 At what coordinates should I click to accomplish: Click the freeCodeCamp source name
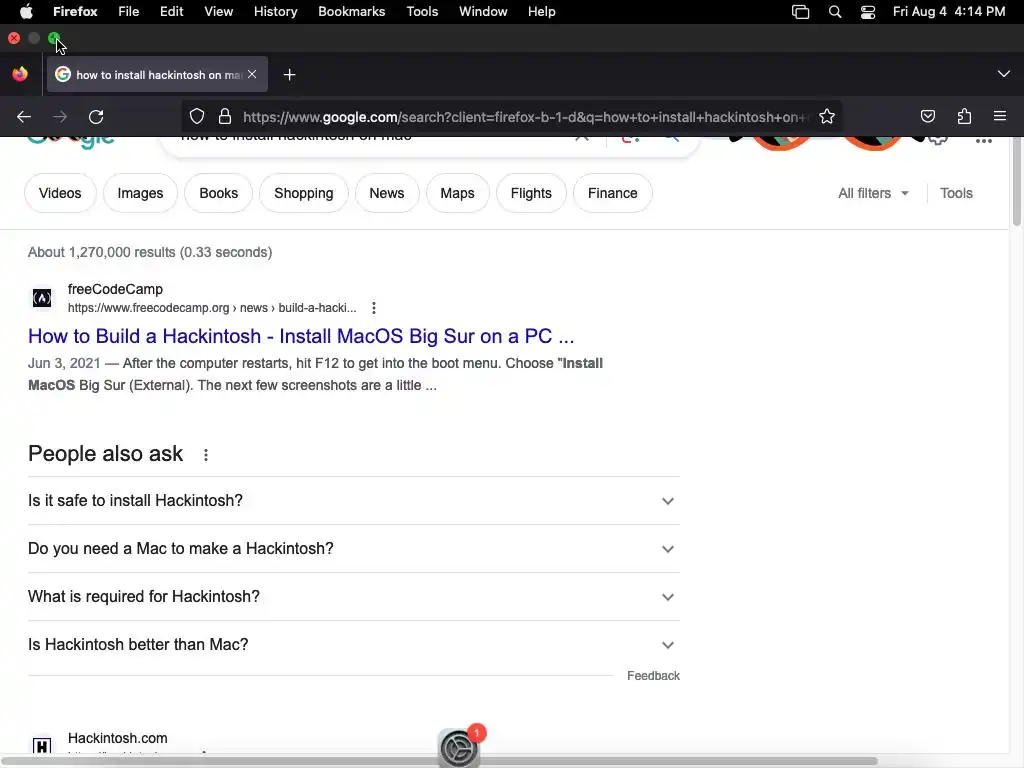(x=116, y=289)
